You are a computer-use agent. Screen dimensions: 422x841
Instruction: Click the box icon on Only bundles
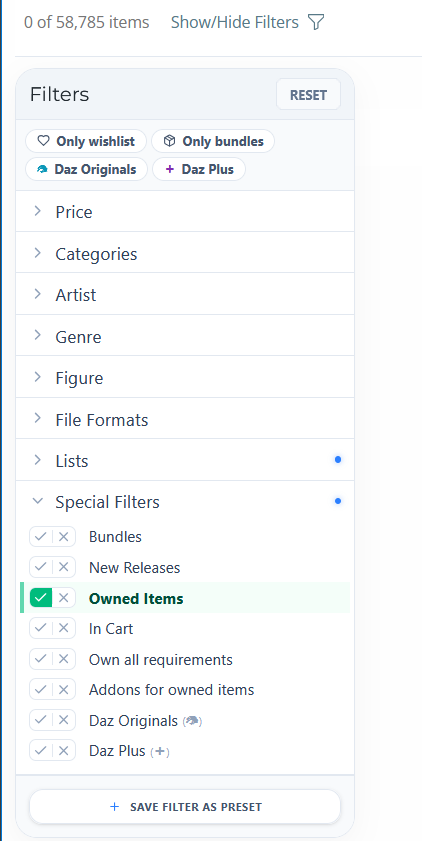[169, 141]
